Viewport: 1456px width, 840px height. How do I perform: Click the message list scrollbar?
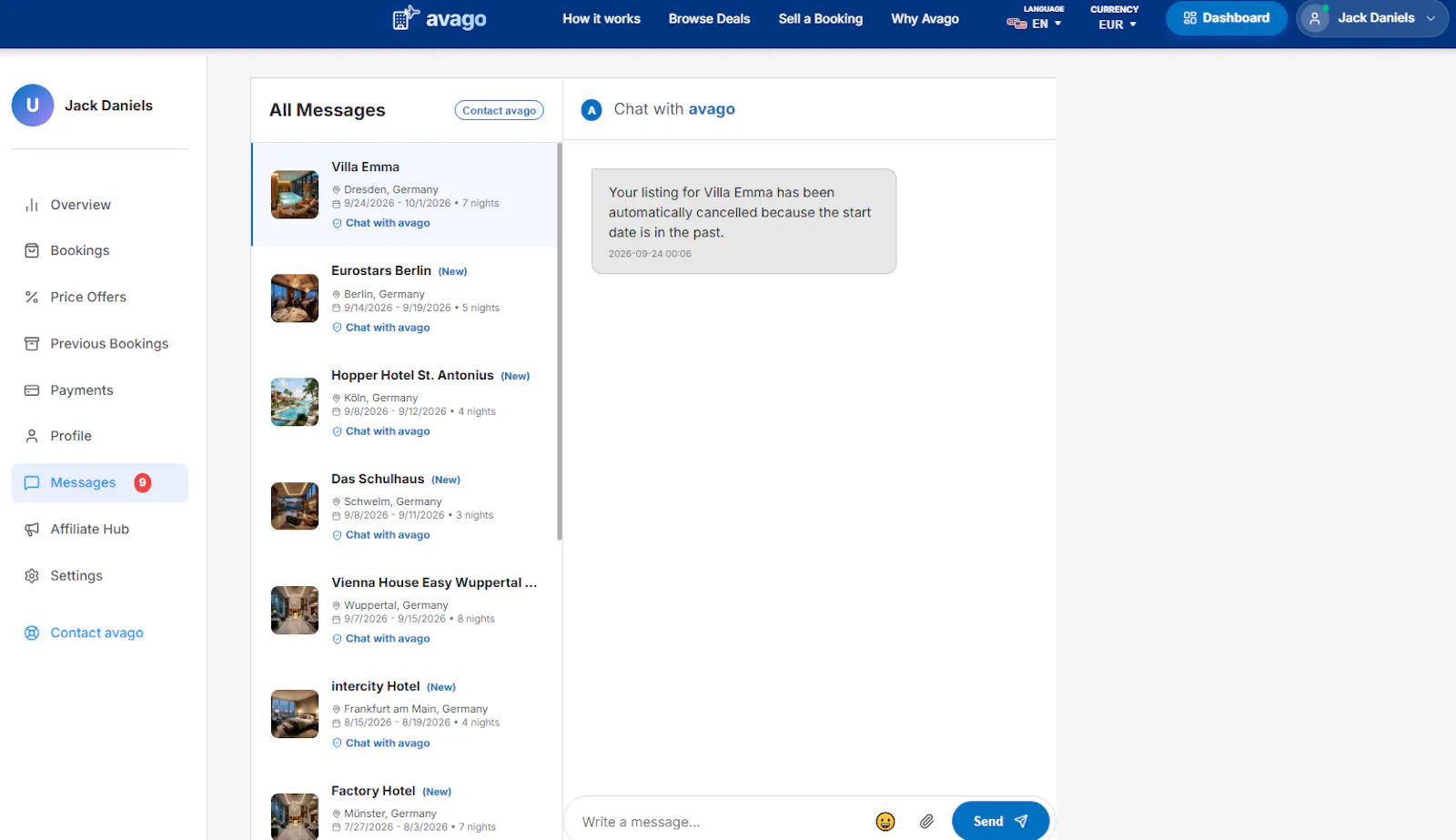coord(560,341)
